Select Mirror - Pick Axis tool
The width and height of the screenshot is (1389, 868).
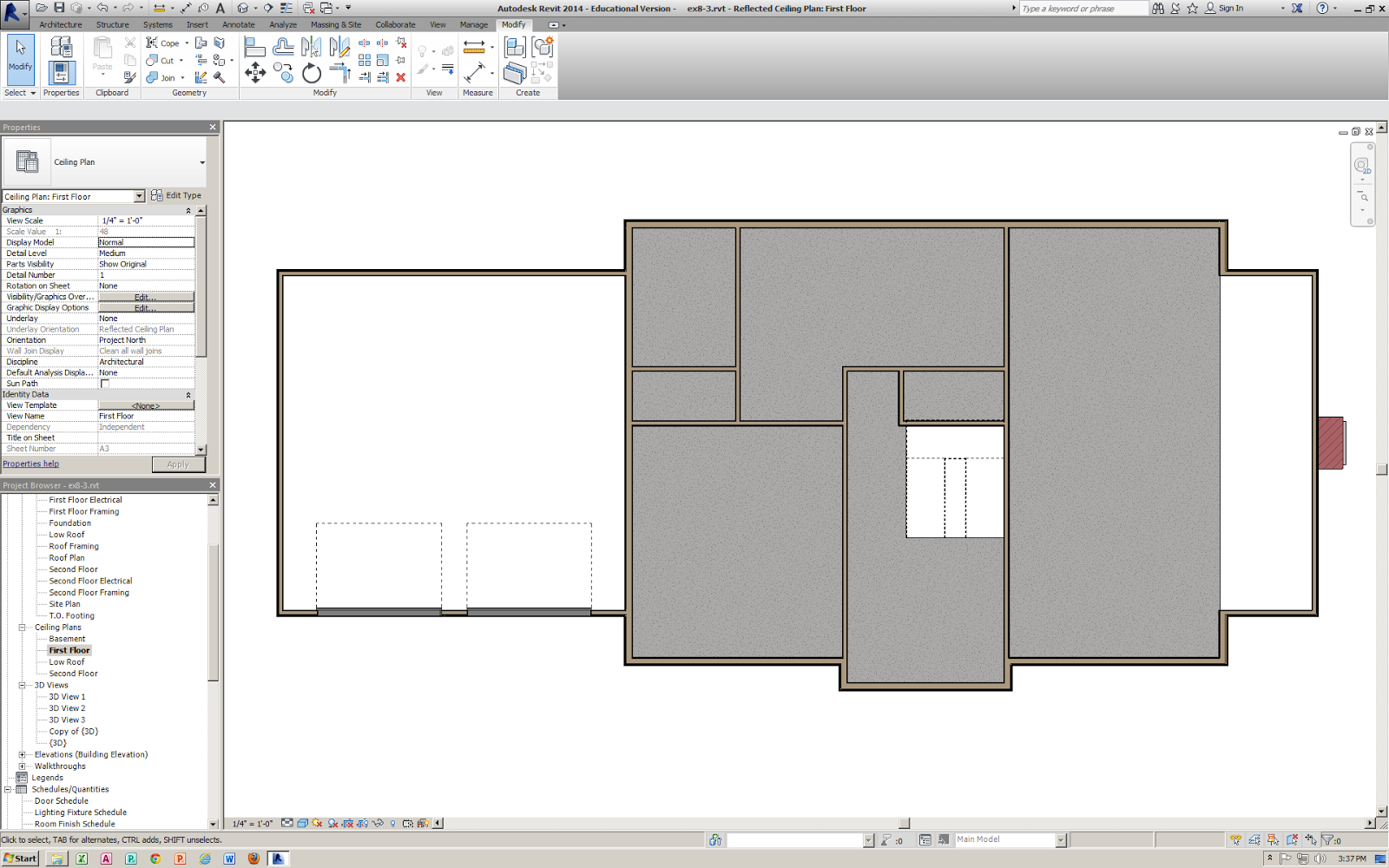click(x=311, y=46)
